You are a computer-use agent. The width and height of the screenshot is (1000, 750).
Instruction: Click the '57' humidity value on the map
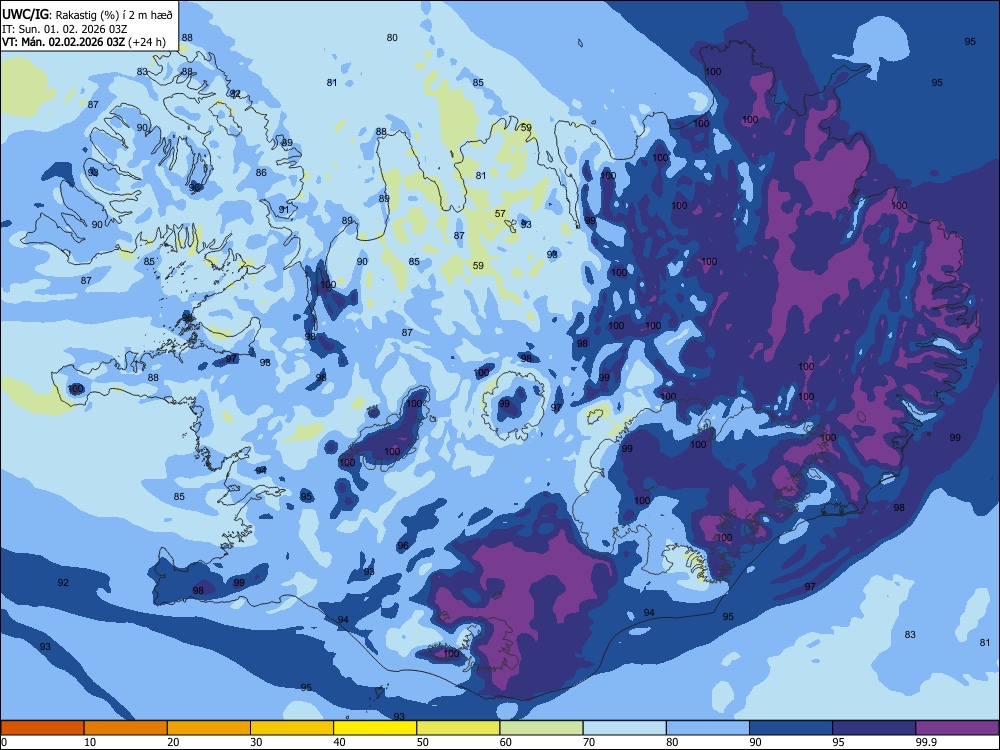(500, 214)
